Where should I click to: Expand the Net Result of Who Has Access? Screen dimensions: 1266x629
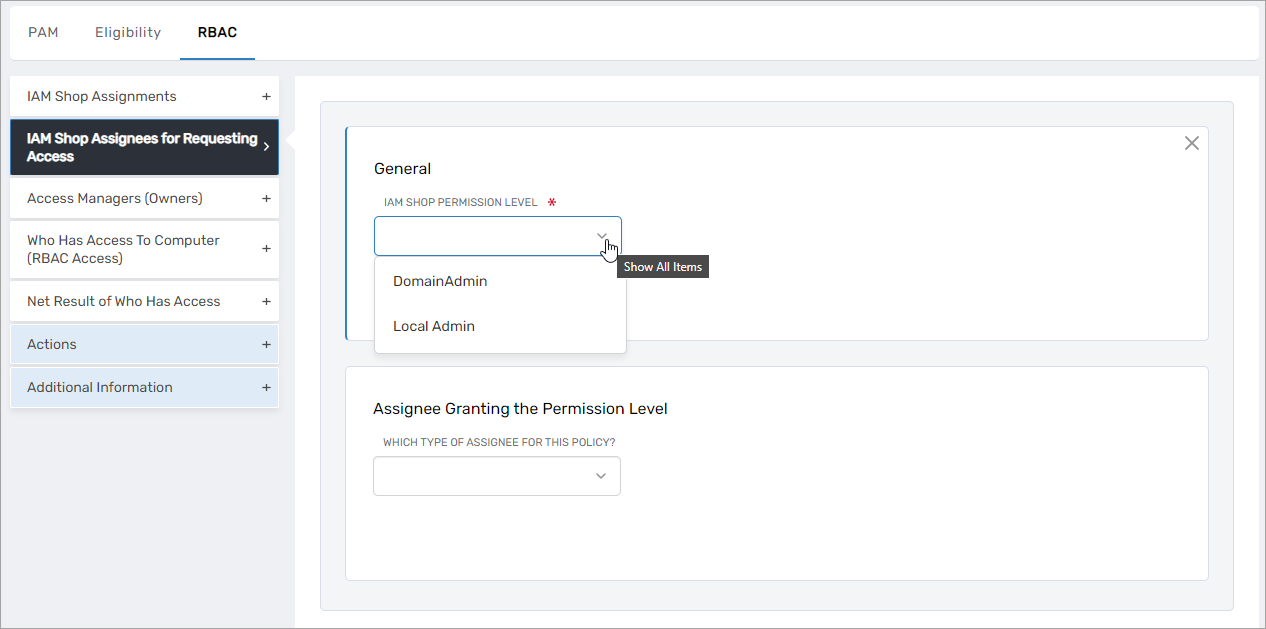[266, 301]
